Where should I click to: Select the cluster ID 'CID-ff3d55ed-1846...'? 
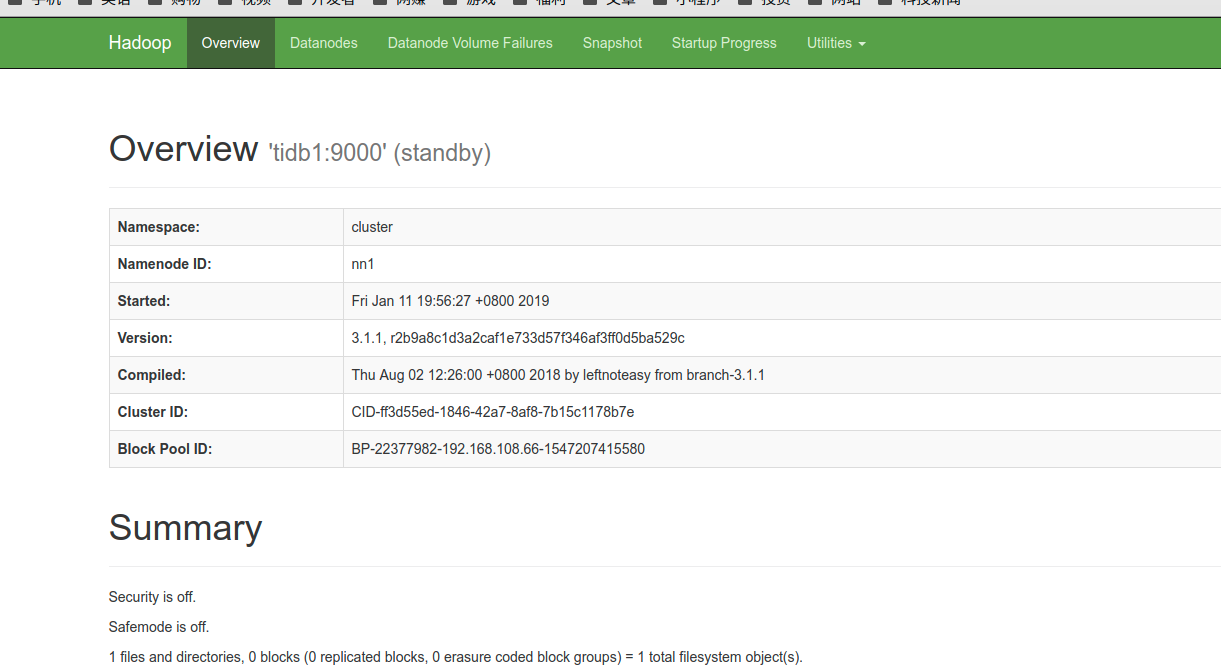(x=493, y=412)
